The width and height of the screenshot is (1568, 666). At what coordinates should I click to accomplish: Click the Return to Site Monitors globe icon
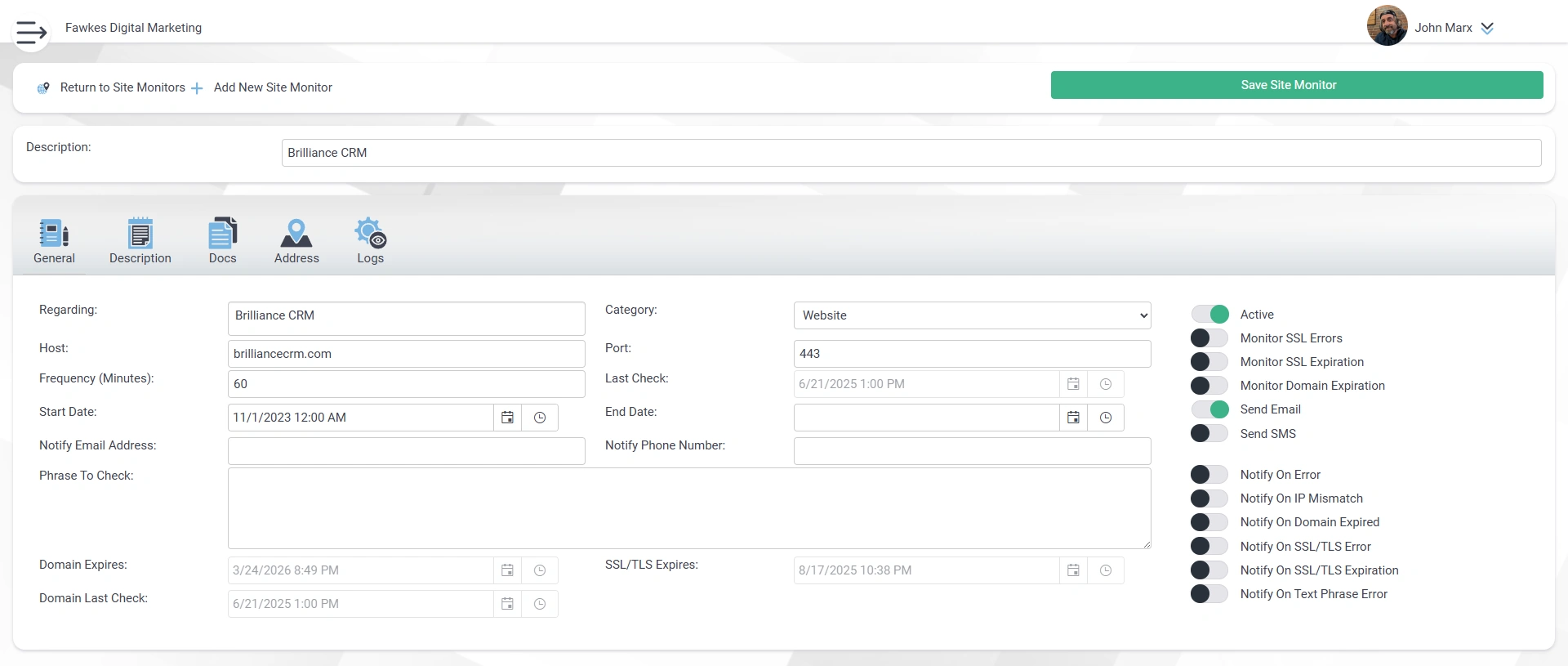(x=43, y=87)
